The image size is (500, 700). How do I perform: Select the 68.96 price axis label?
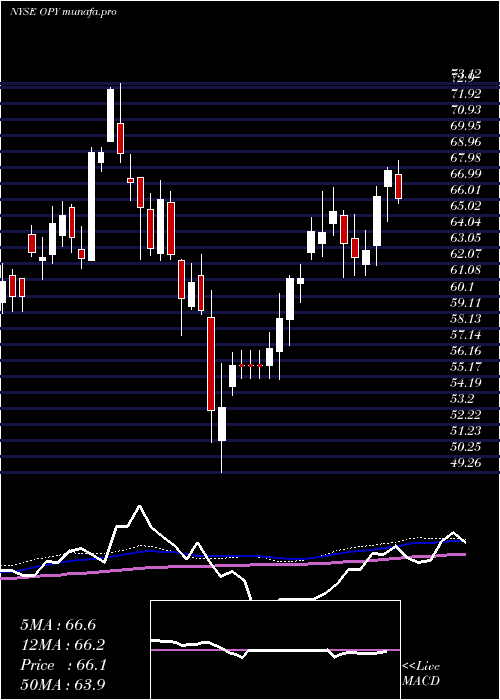point(466,142)
